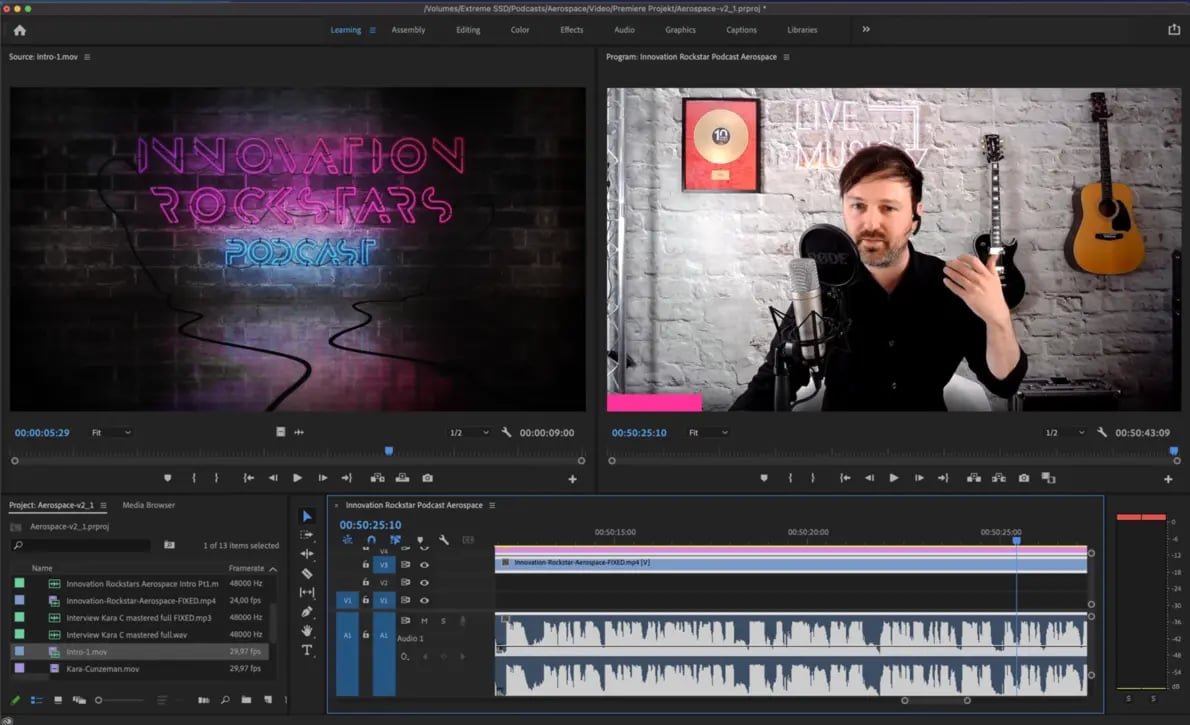Hide track V3 using its eye icon
The width and height of the screenshot is (1190, 725).
[x=424, y=565]
